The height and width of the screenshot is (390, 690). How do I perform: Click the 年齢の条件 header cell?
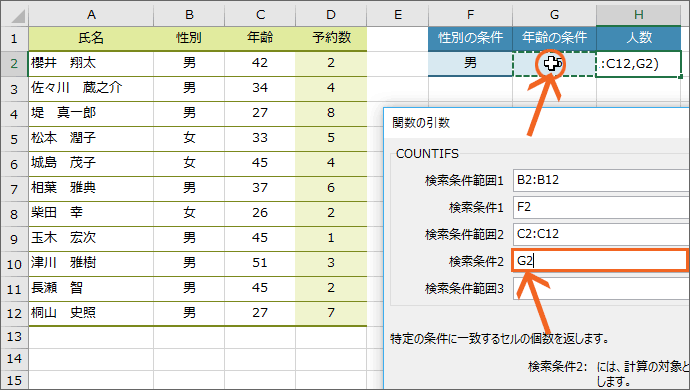click(554, 38)
